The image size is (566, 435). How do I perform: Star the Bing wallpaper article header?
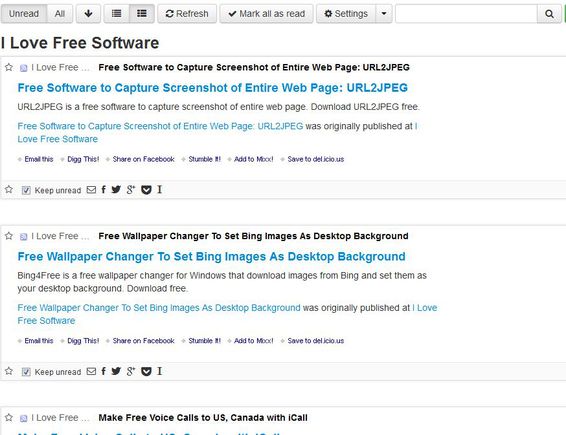coord(9,236)
